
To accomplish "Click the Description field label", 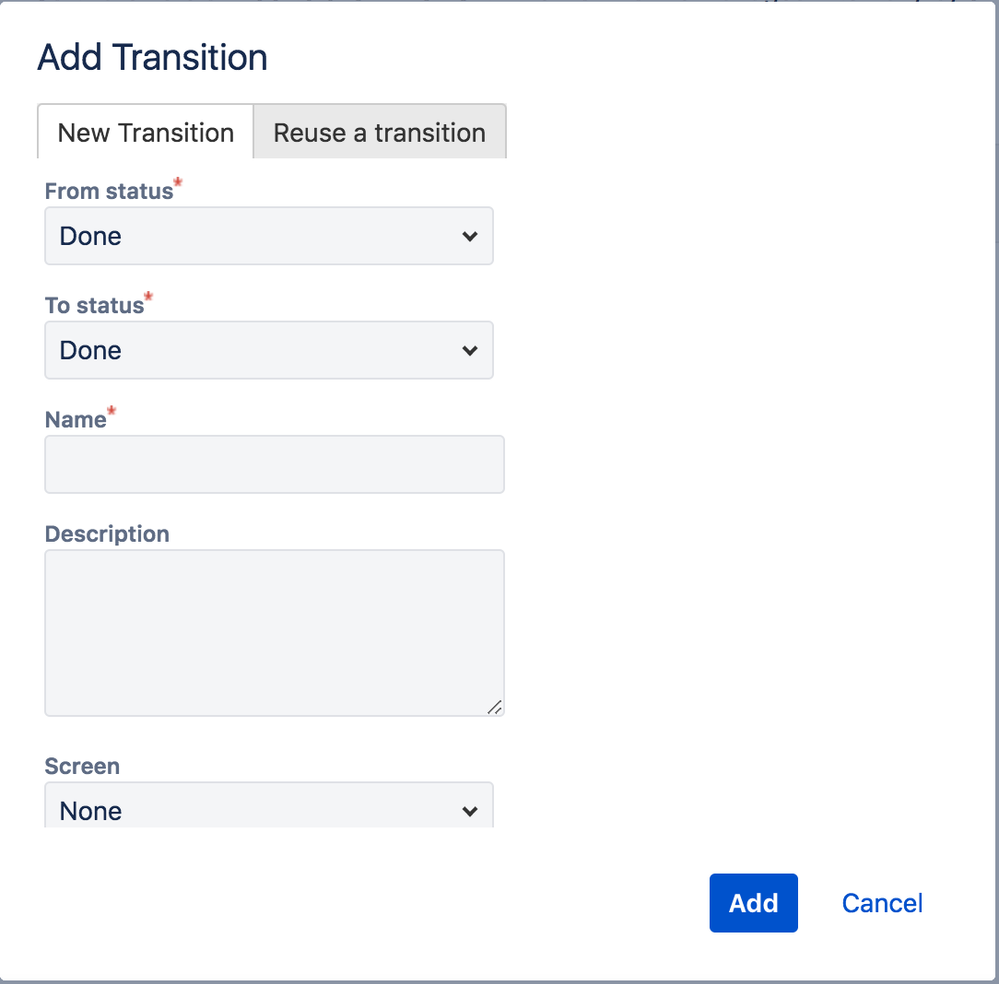I will [x=106, y=533].
